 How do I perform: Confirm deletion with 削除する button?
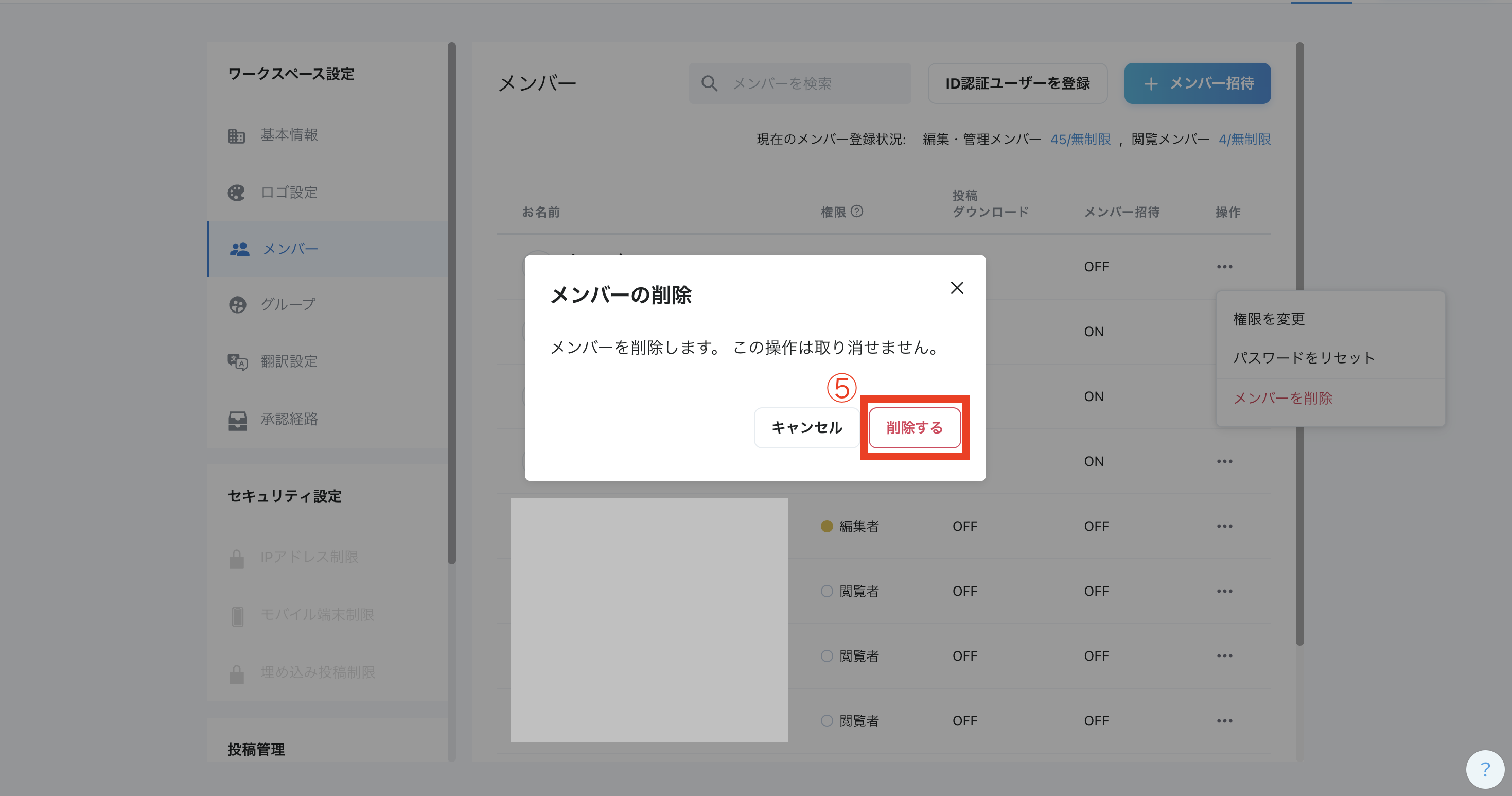915,427
